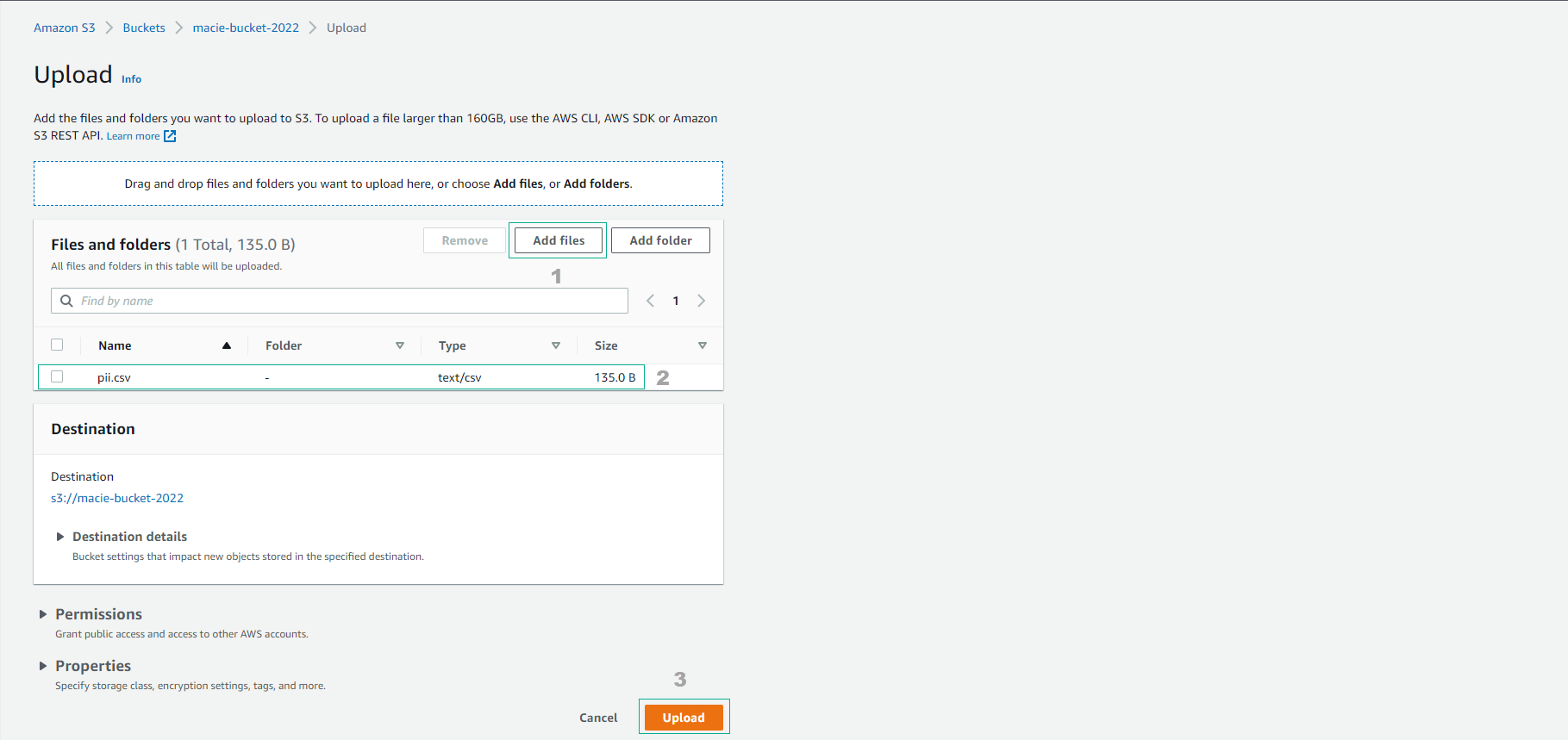Click the 135.0 B size cell
The image size is (1568, 740).
click(x=615, y=377)
